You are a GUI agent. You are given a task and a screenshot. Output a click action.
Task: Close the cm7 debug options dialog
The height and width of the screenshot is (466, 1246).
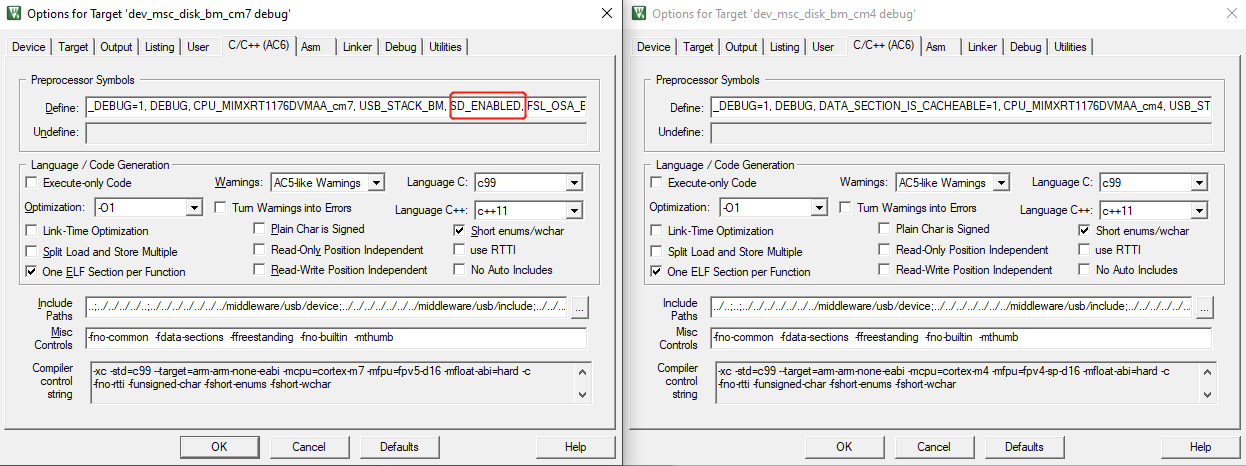(606, 13)
